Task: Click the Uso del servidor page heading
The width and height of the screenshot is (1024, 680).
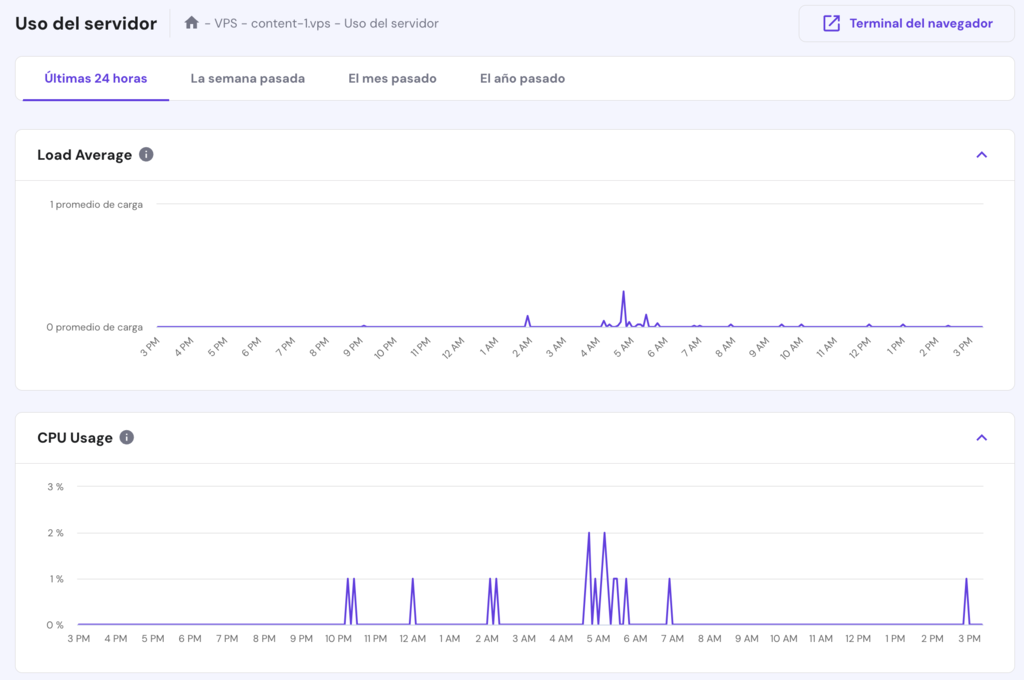Action: (x=85, y=22)
